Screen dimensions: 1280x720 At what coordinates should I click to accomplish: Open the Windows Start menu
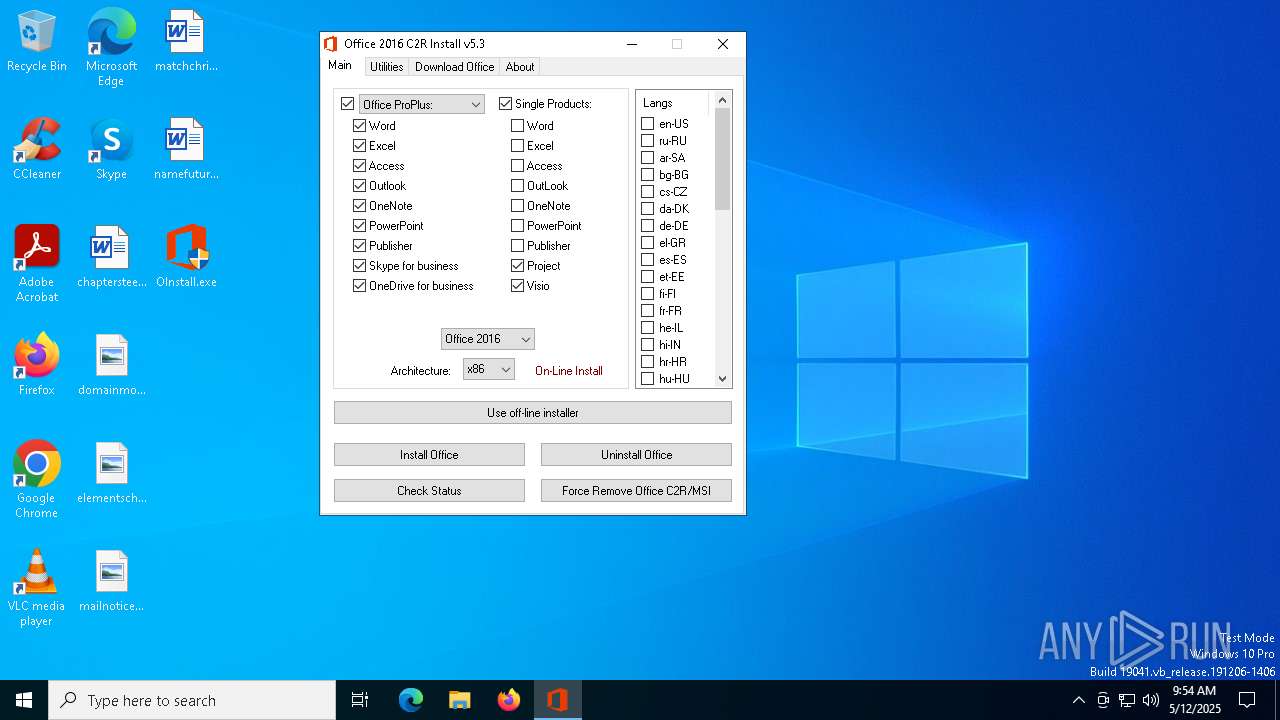tap(24, 700)
